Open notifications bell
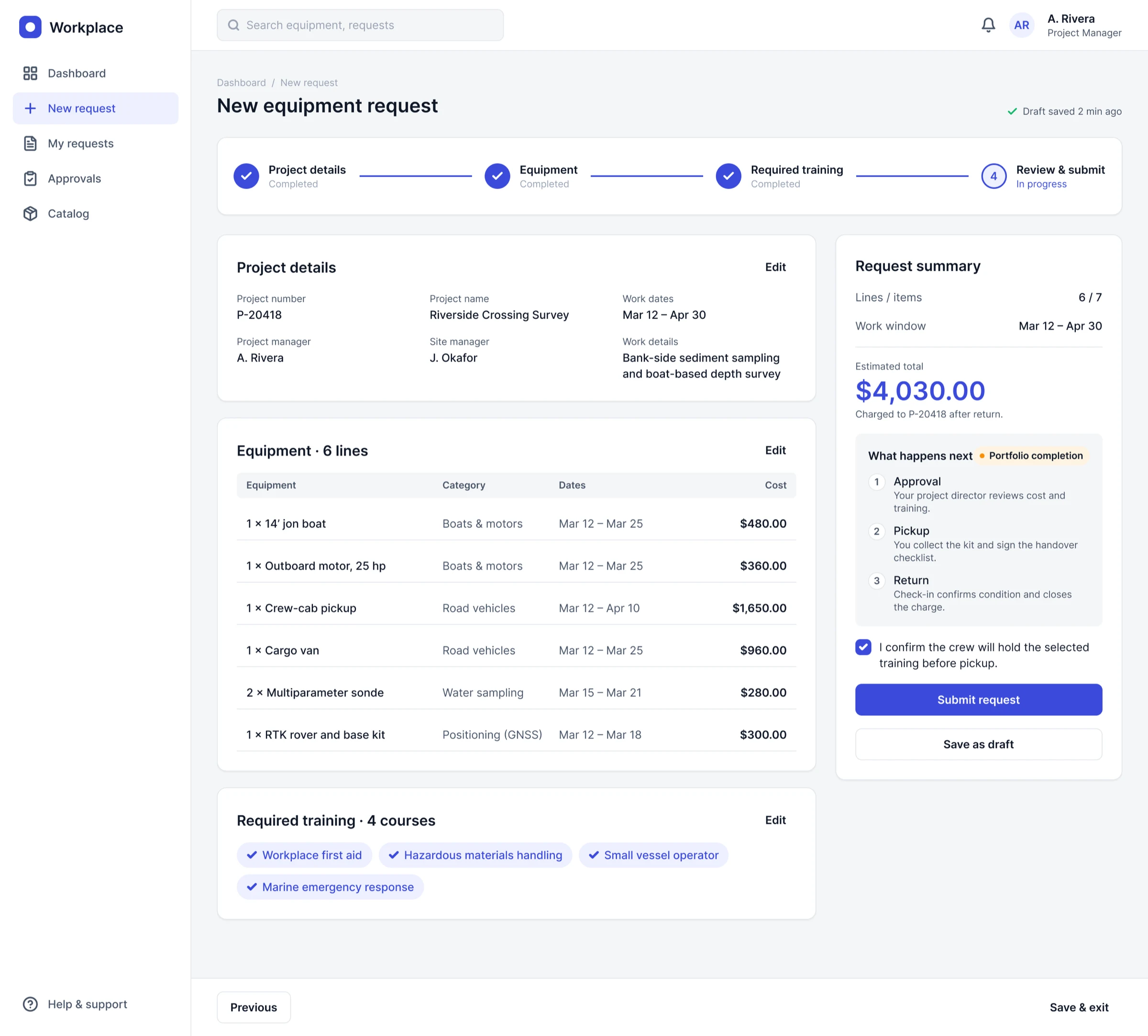Screen dimensions: 1148x1036 point(988,25)
